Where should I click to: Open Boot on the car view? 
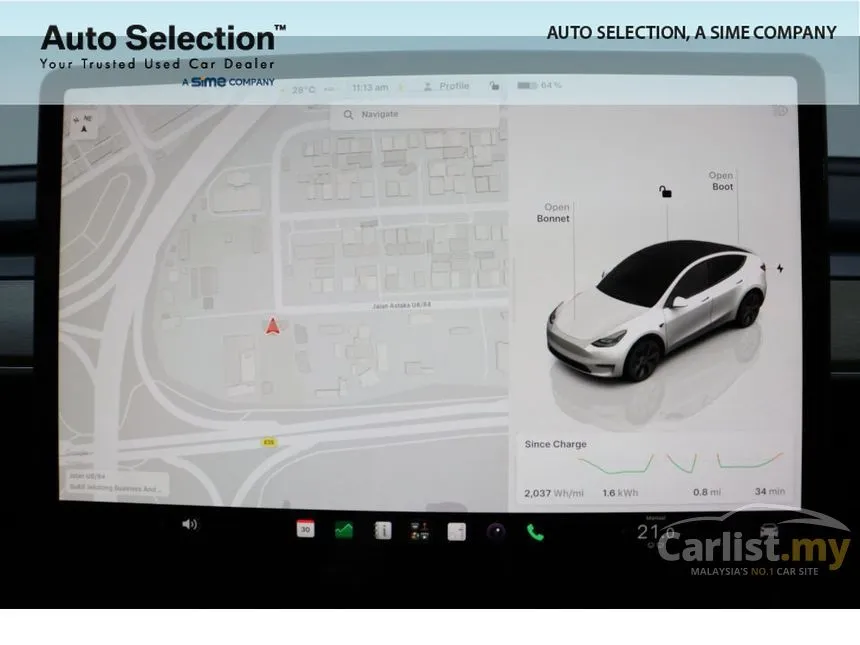click(721, 181)
